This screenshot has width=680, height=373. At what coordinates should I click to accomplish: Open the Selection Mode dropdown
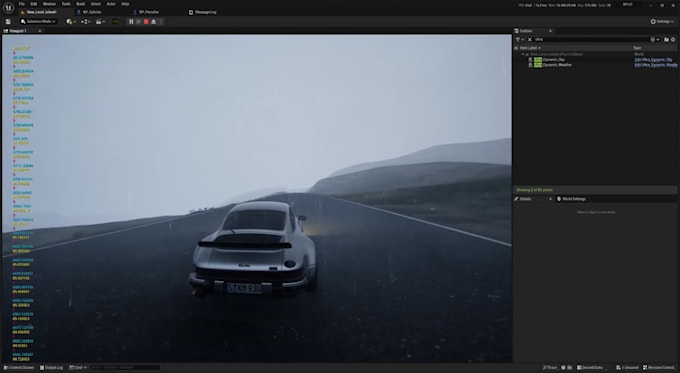[38, 21]
